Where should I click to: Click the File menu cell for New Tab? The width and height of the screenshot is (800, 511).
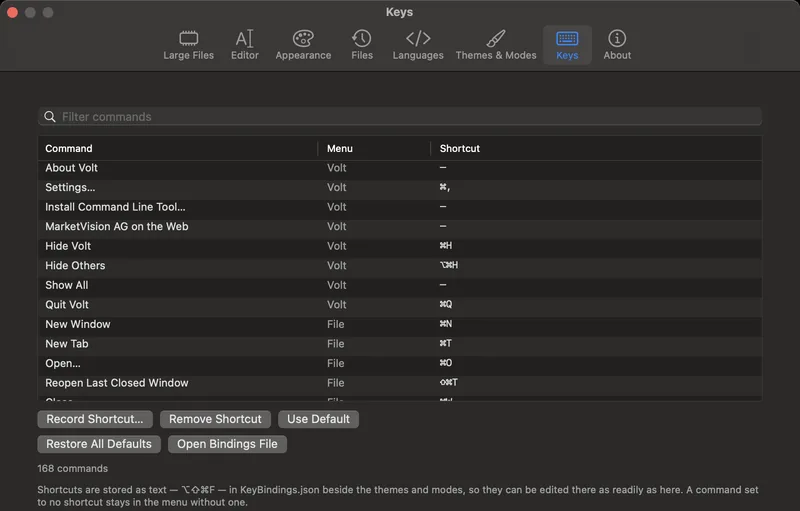click(x=336, y=344)
